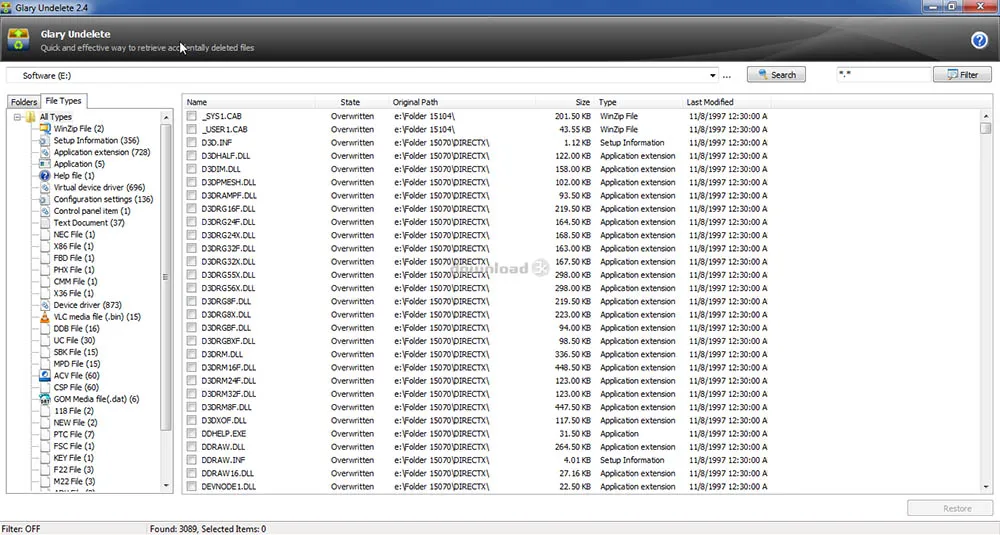Switch to the Folders tab
Viewport: 1000px width, 535px height.
tap(24, 102)
